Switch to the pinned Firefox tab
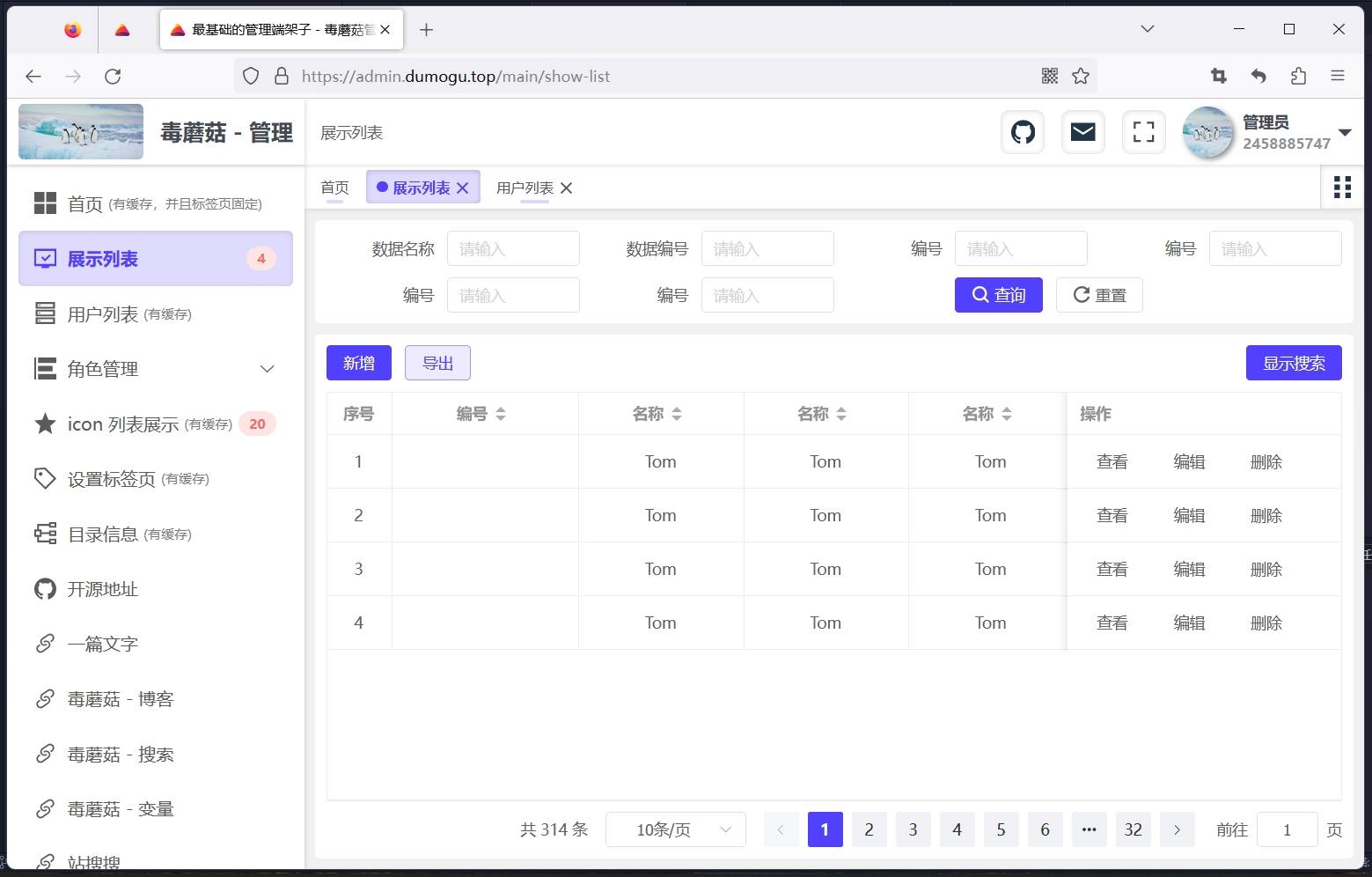1372x877 pixels. 73,30
